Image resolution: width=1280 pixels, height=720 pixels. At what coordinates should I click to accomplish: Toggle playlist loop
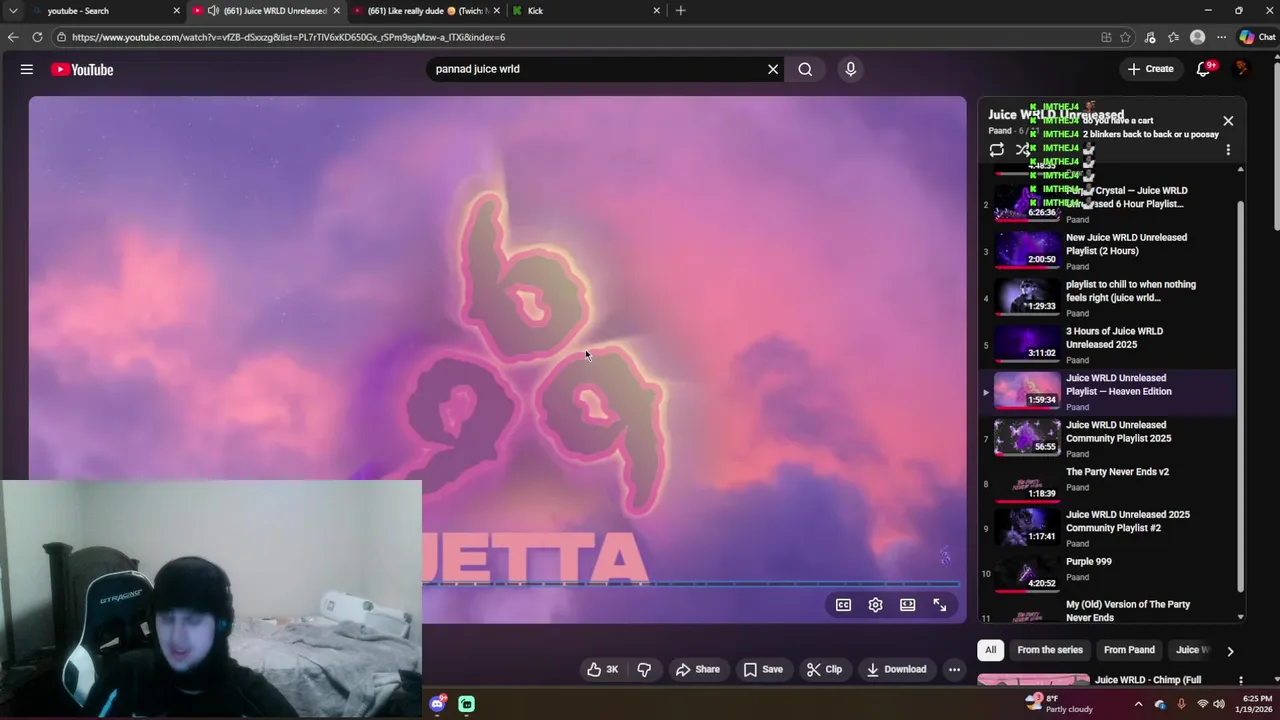coord(996,150)
